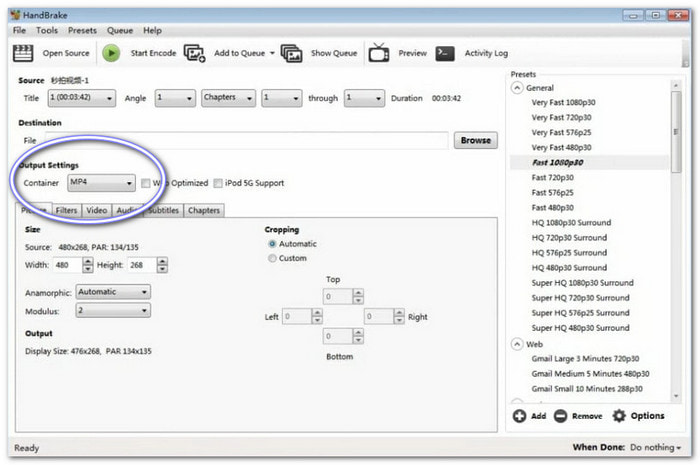Open the starting chapter dropdown
The height and width of the screenshot is (465, 700).
pos(281,98)
